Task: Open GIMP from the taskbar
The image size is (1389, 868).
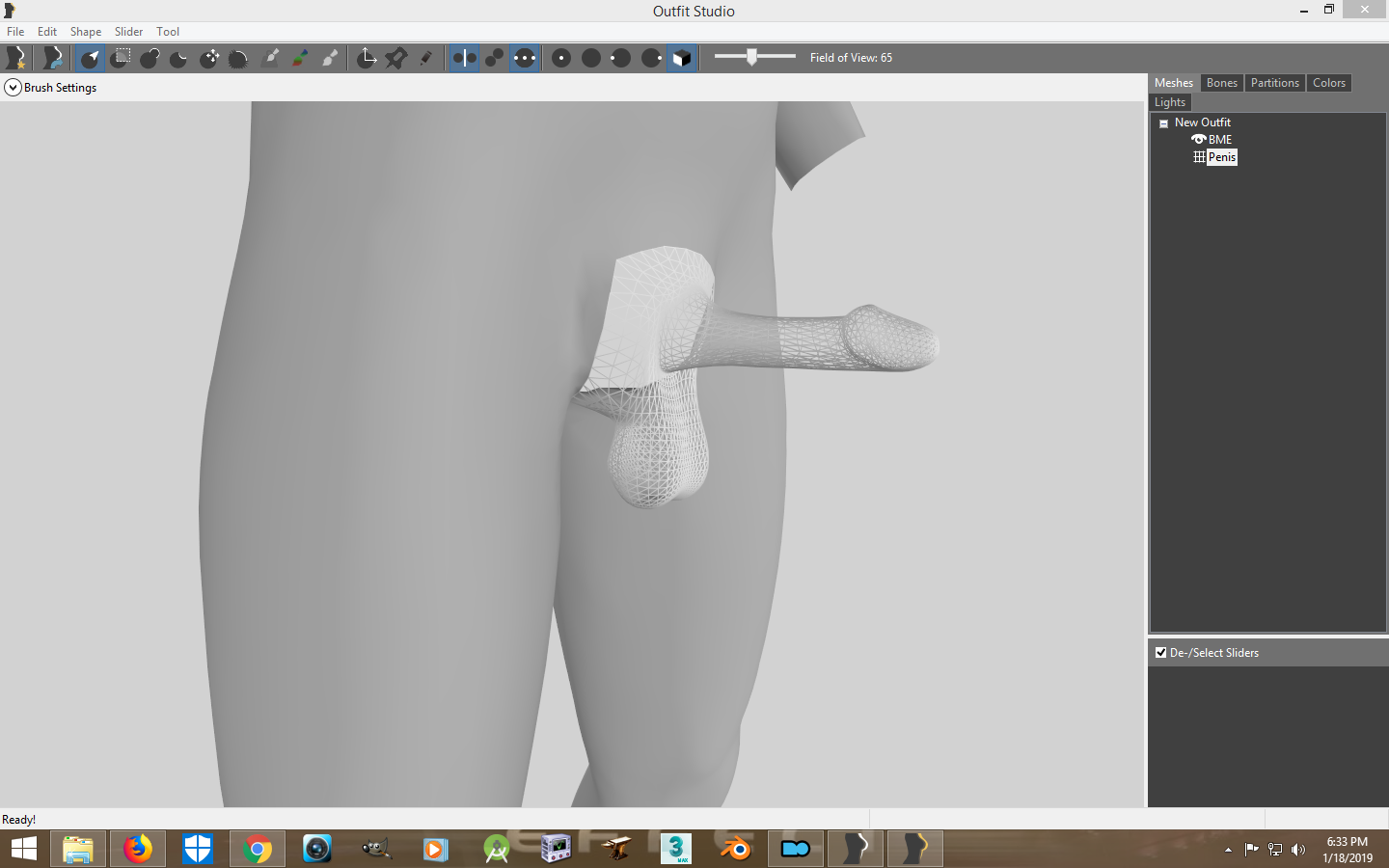Action: point(376,849)
